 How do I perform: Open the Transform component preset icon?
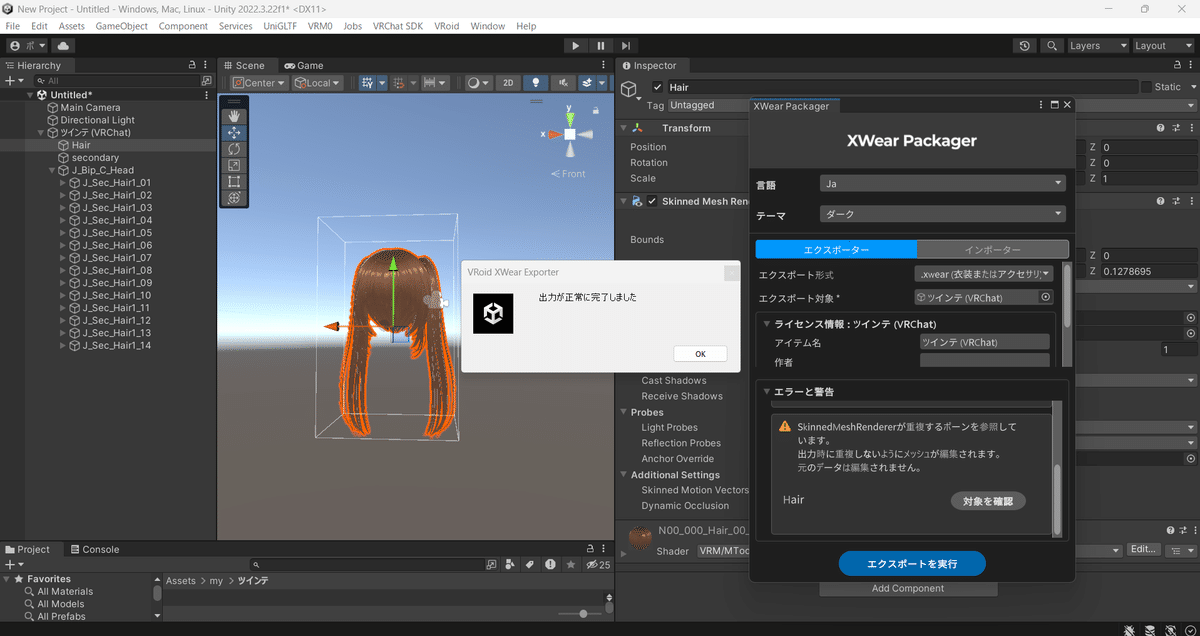coord(1176,128)
